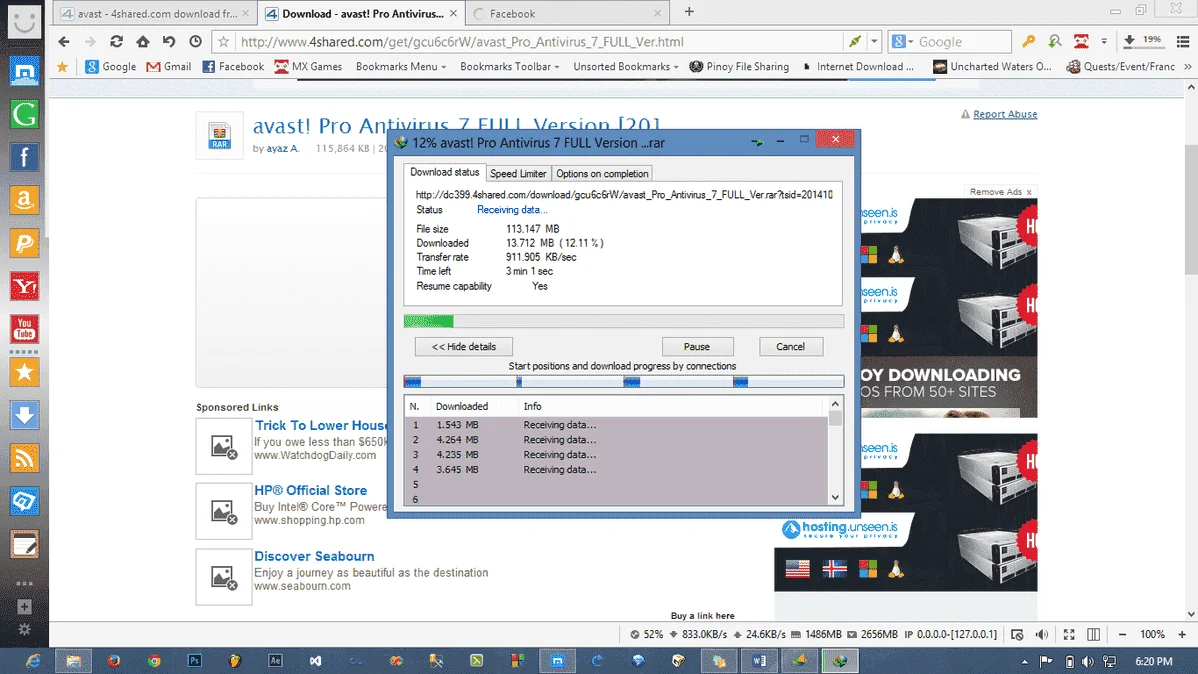Image resolution: width=1198 pixels, height=674 pixels.
Task: Toggle split screen view icon
Action: pos(1093,635)
